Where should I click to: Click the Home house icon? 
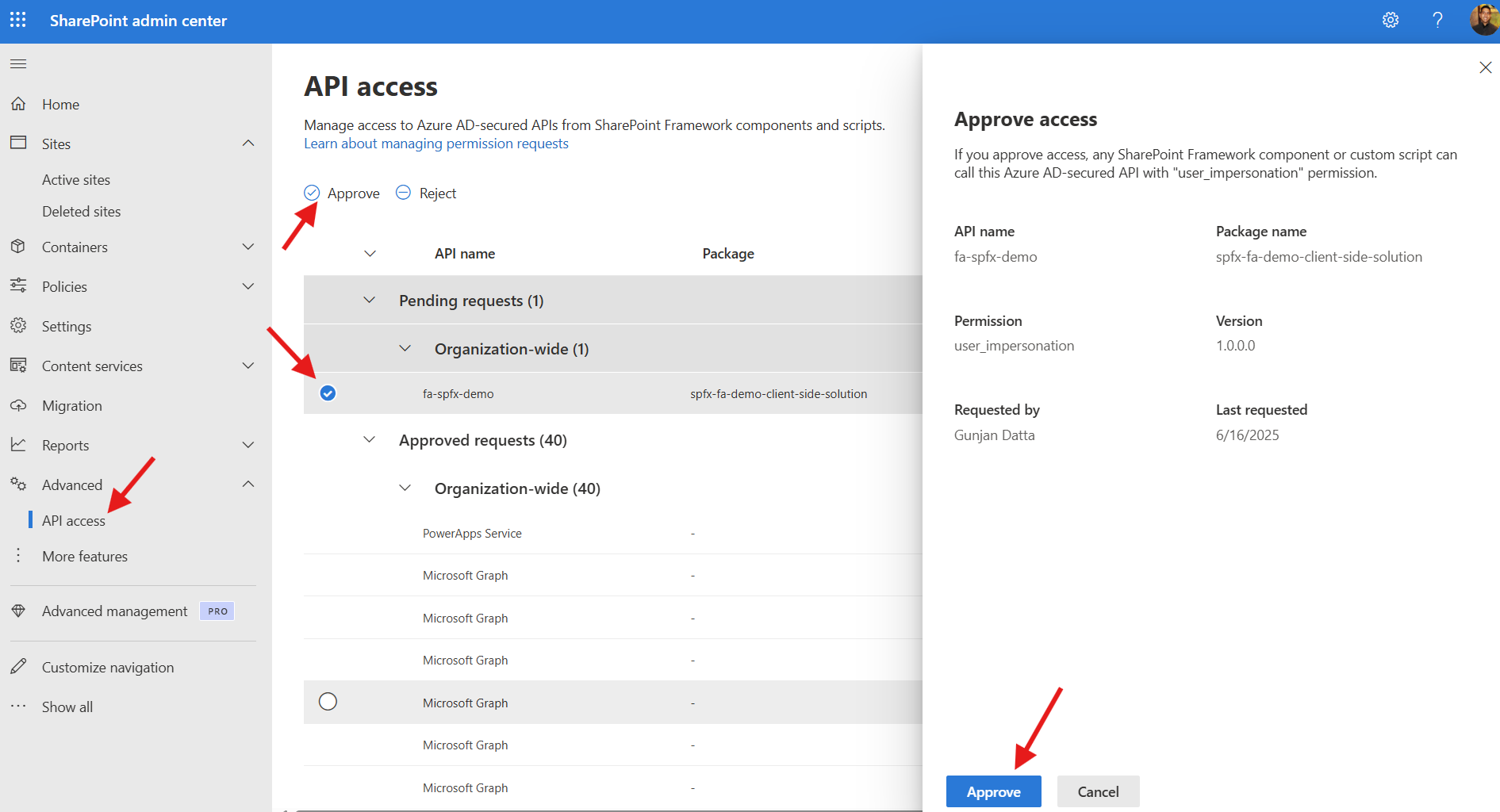pyautogui.click(x=18, y=104)
